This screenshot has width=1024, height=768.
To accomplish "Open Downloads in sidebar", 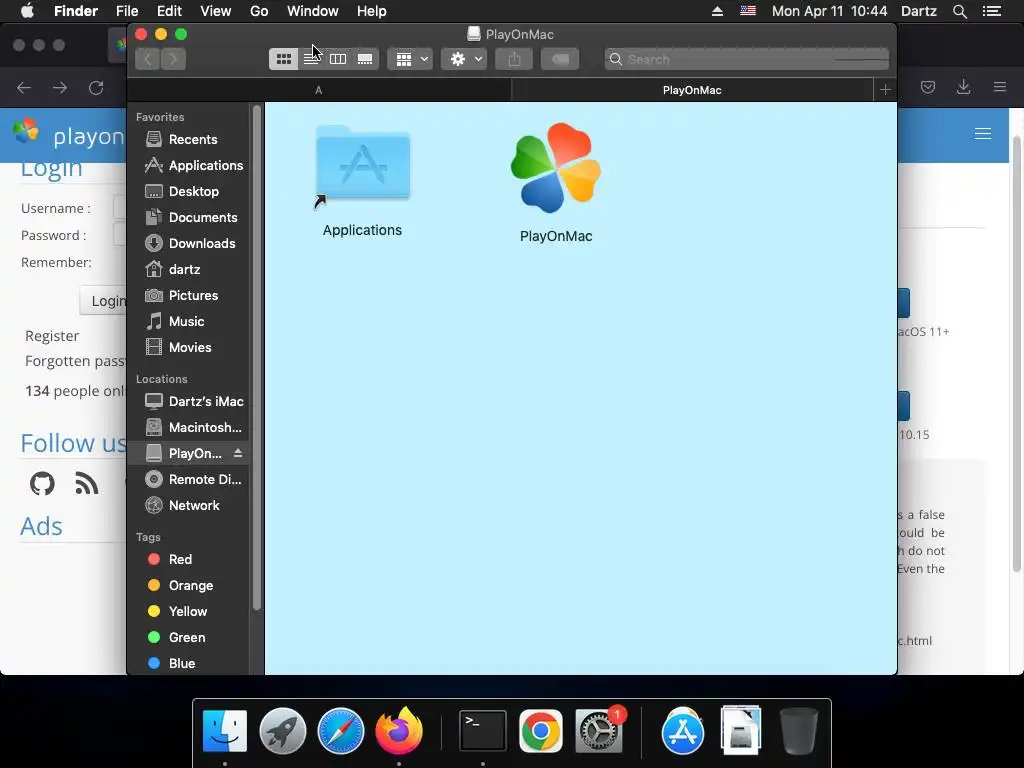I will click(x=189, y=244).
